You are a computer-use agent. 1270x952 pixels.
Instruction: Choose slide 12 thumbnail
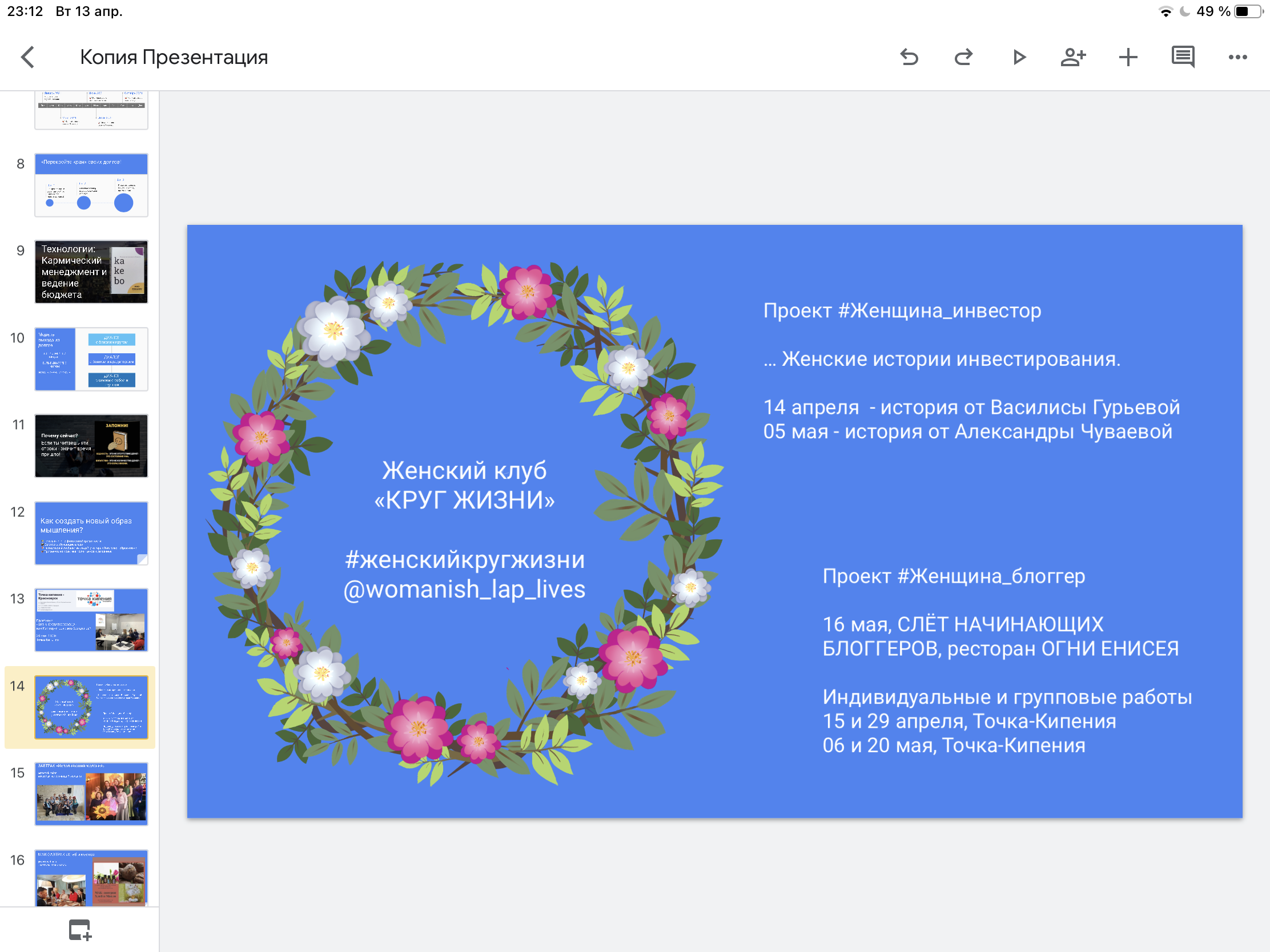point(91,533)
